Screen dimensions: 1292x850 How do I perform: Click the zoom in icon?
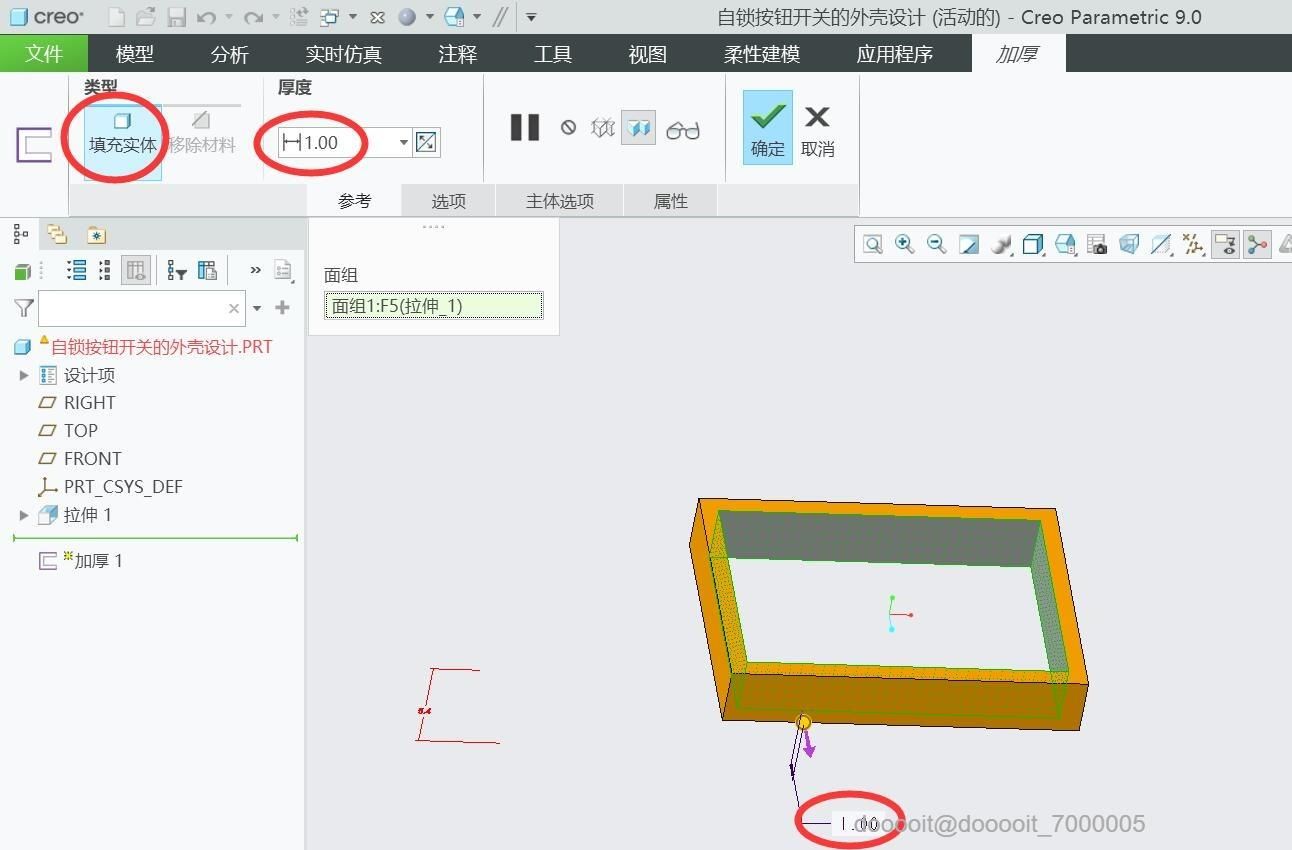[x=904, y=244]
